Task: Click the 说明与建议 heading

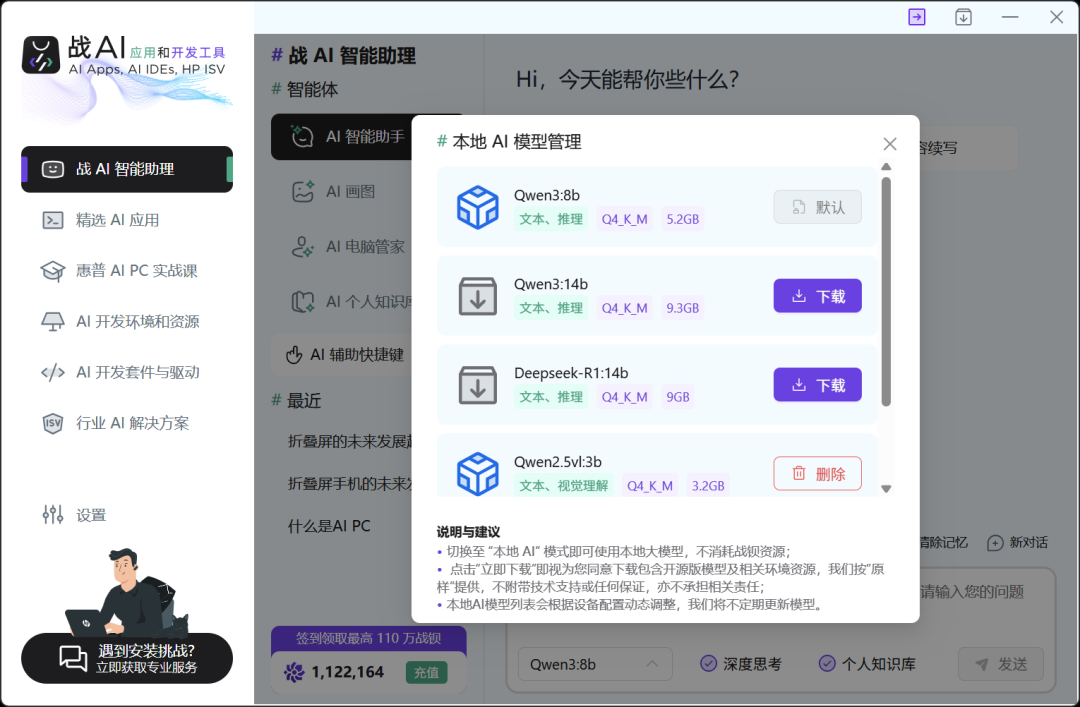Action: coord(468,532)
